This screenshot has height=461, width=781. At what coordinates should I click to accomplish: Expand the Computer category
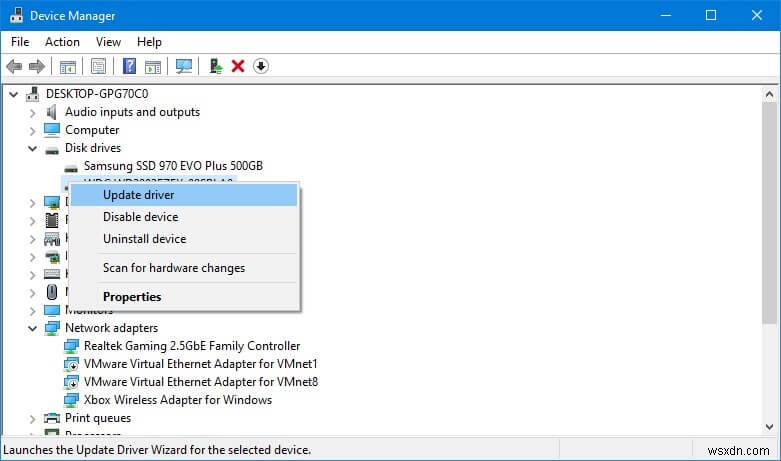[33, 131]
